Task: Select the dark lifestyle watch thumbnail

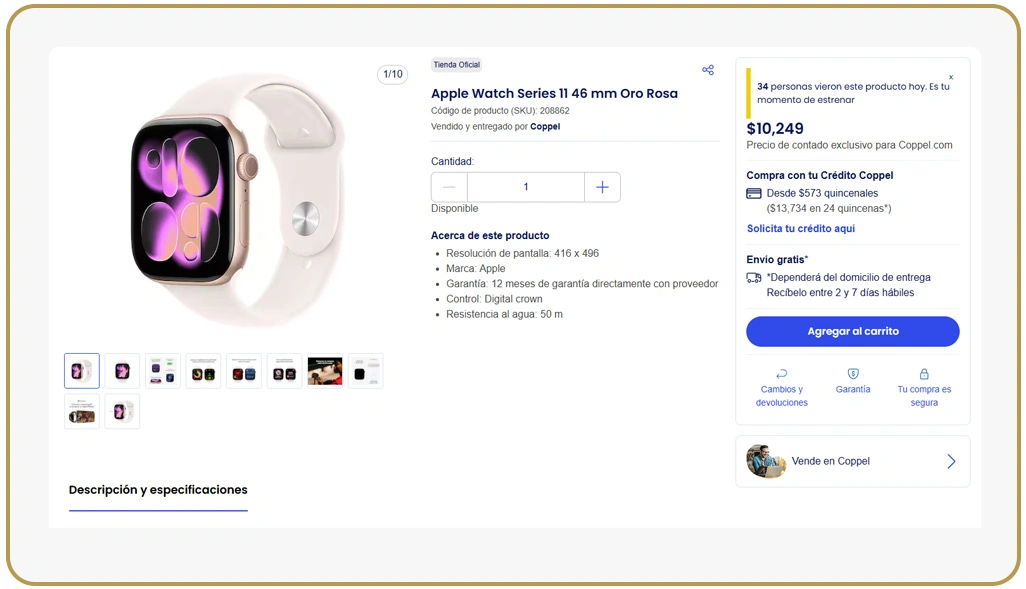Action: [325, 370]
